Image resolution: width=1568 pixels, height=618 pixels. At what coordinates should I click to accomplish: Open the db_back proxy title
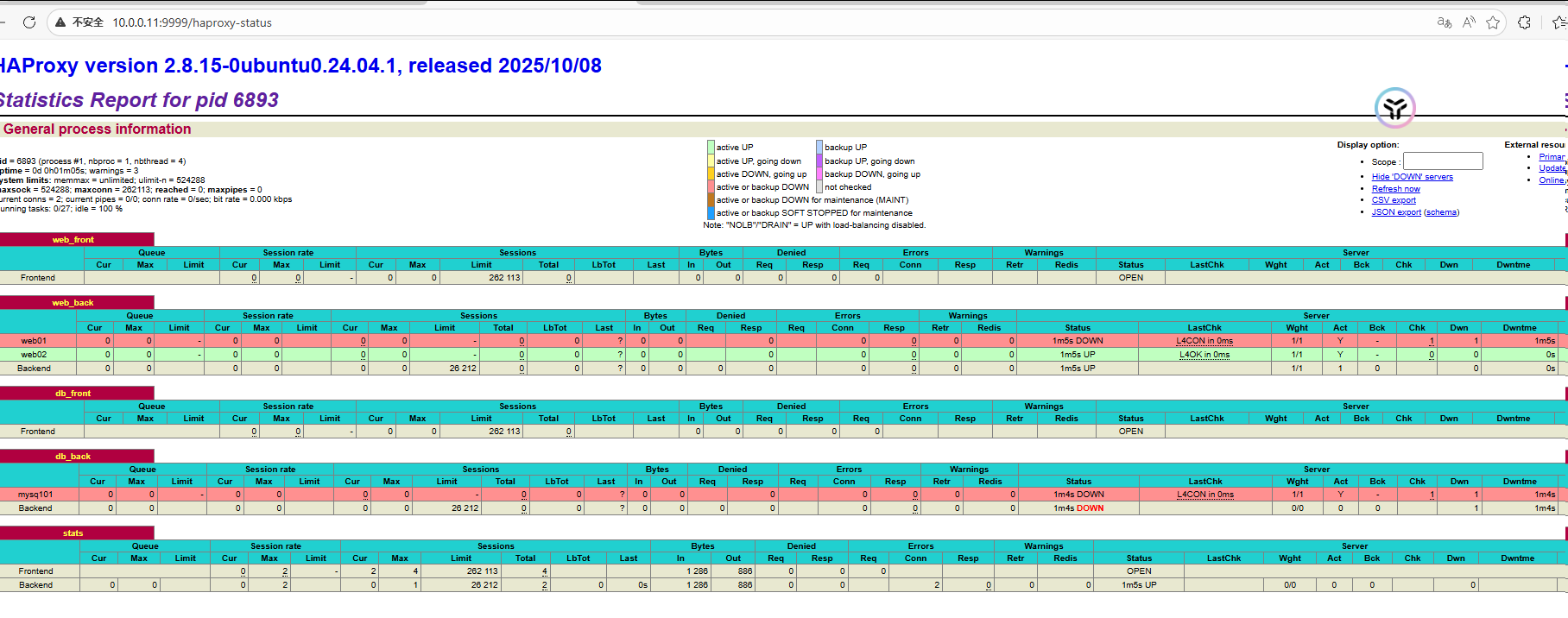coord(73,457)
